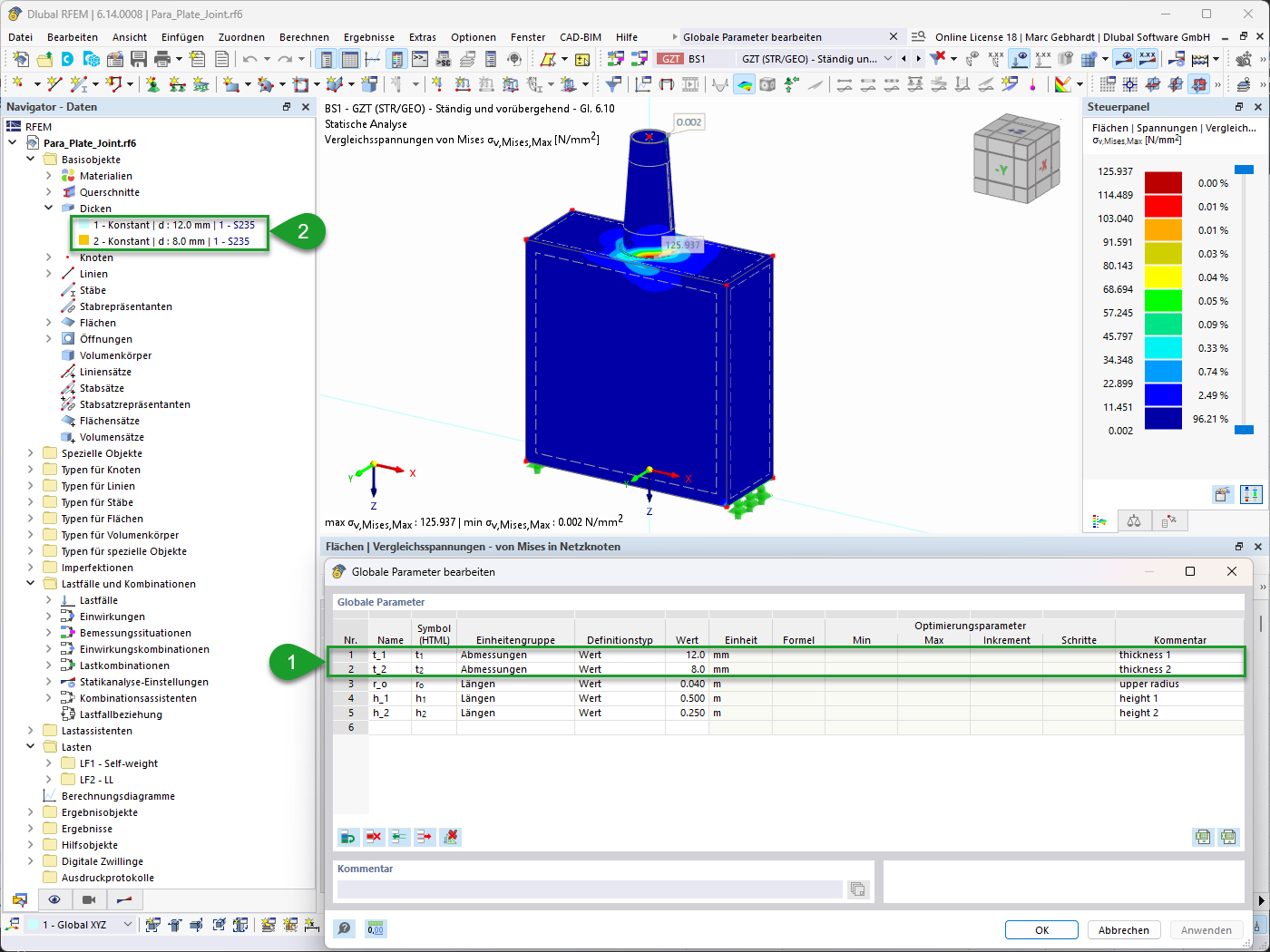
Task: Select thickness 2 - Konstant d: 8.0 mm
Action: (x=163, y=241)
